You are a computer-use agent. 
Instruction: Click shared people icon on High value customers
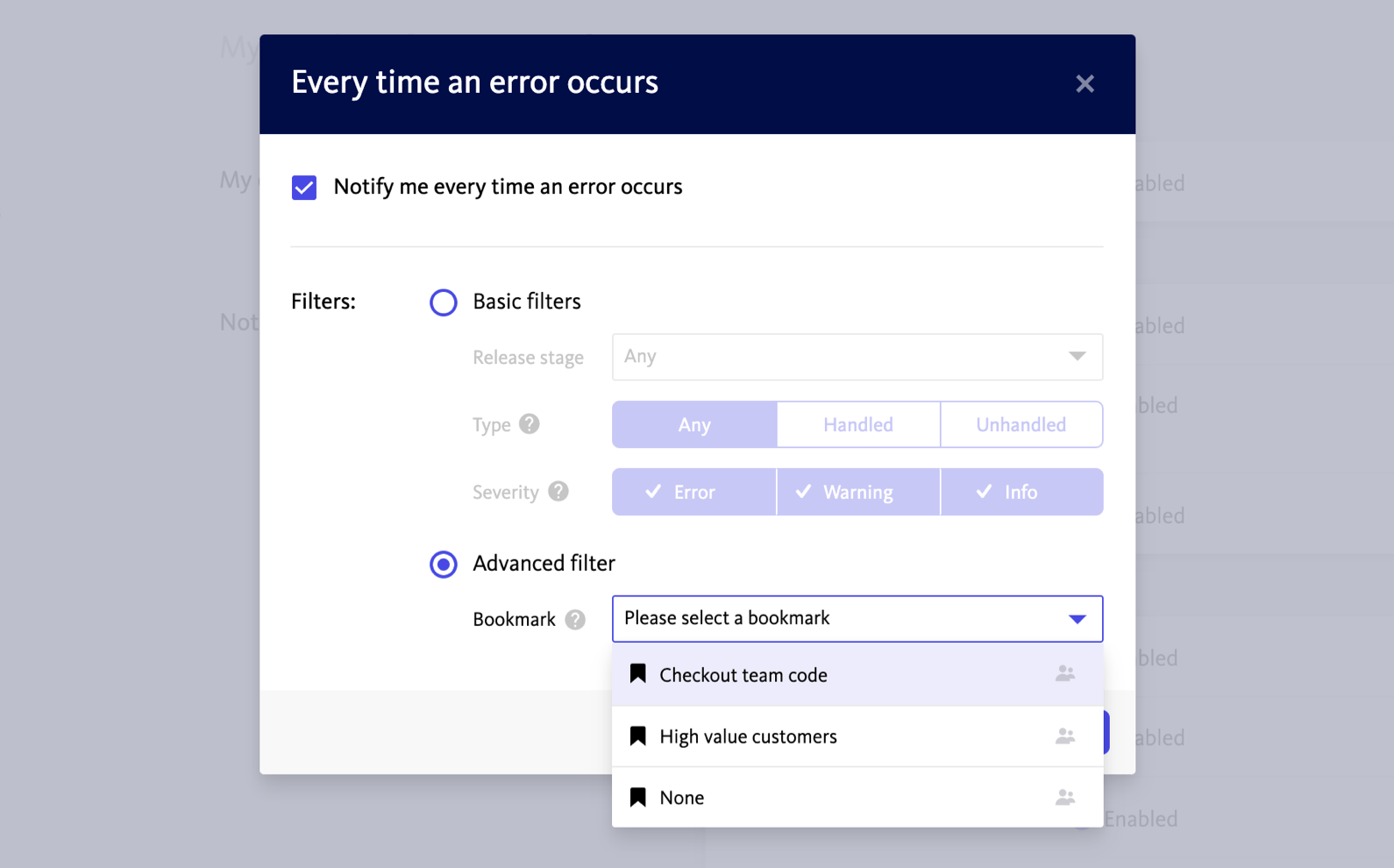(1065, 736)
